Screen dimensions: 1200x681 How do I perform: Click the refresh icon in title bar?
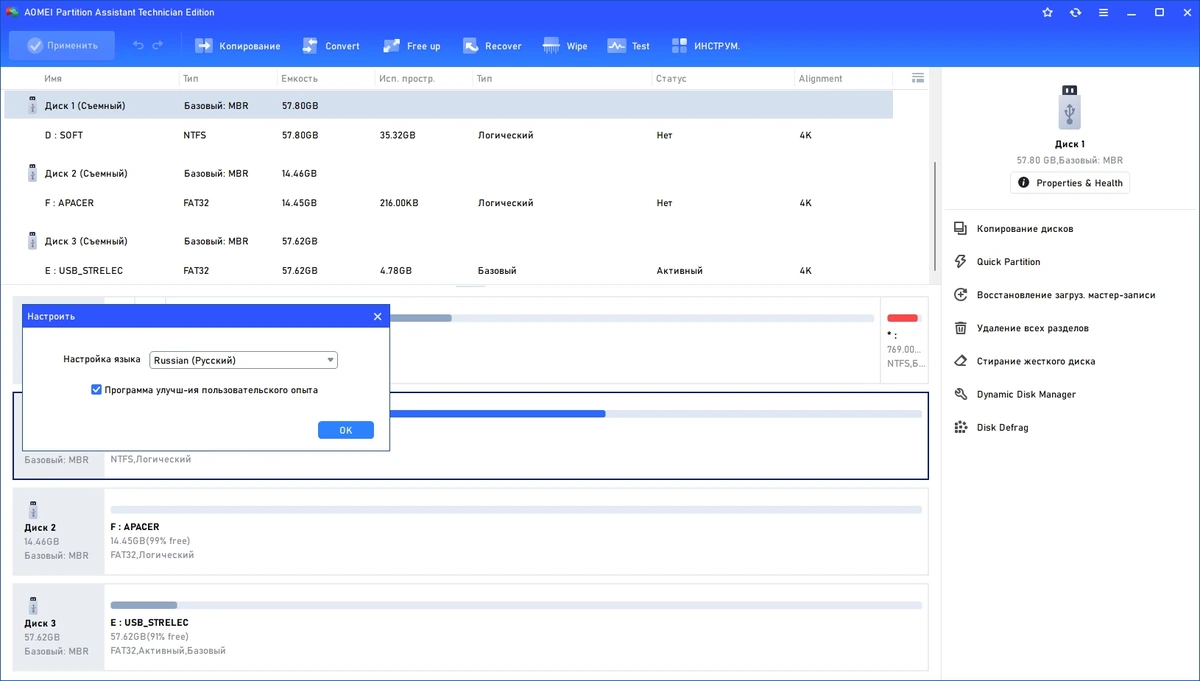pyautogui.click(x=1075, y=12)
